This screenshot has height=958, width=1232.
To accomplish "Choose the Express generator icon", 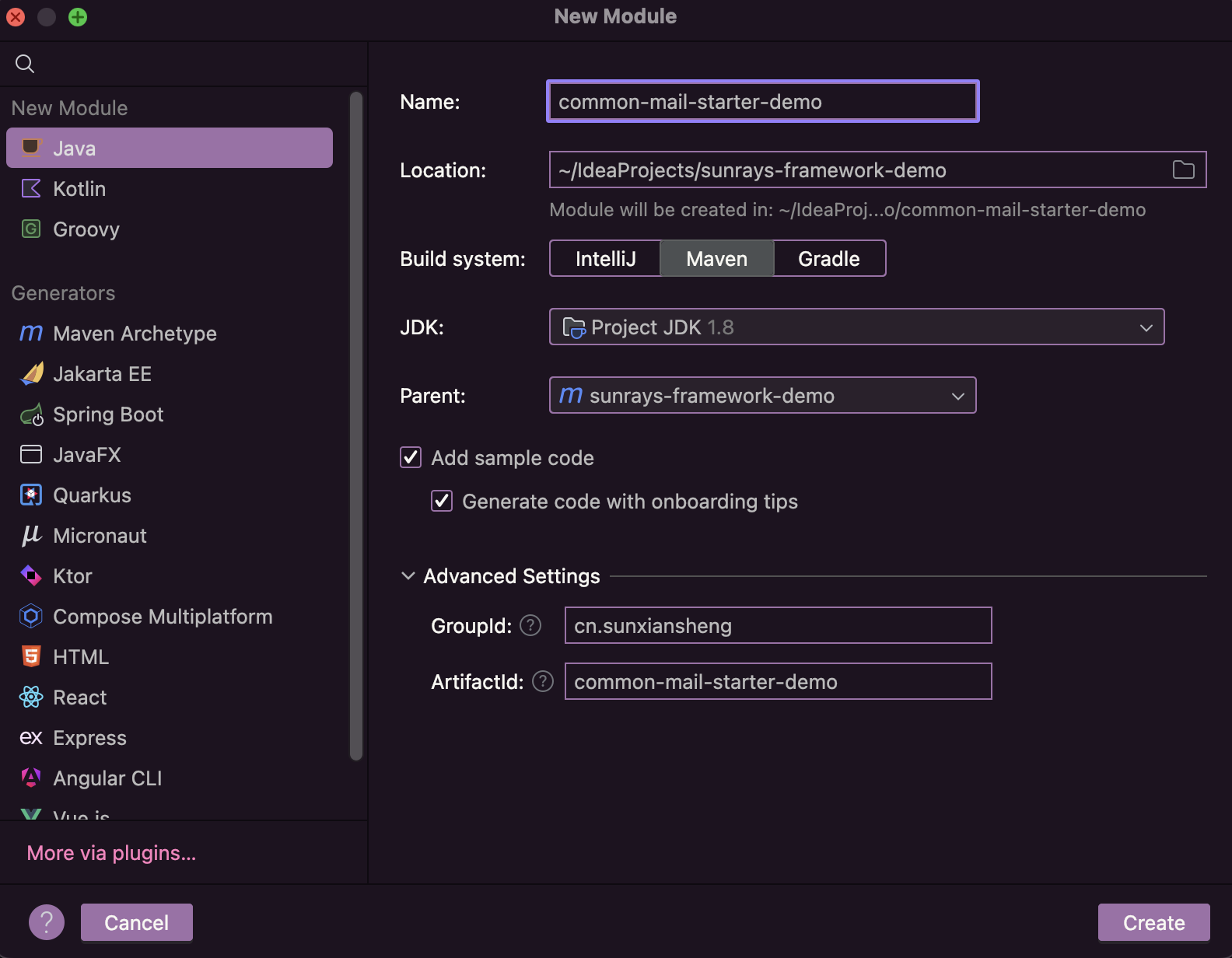I will click(x=31, y=737).
